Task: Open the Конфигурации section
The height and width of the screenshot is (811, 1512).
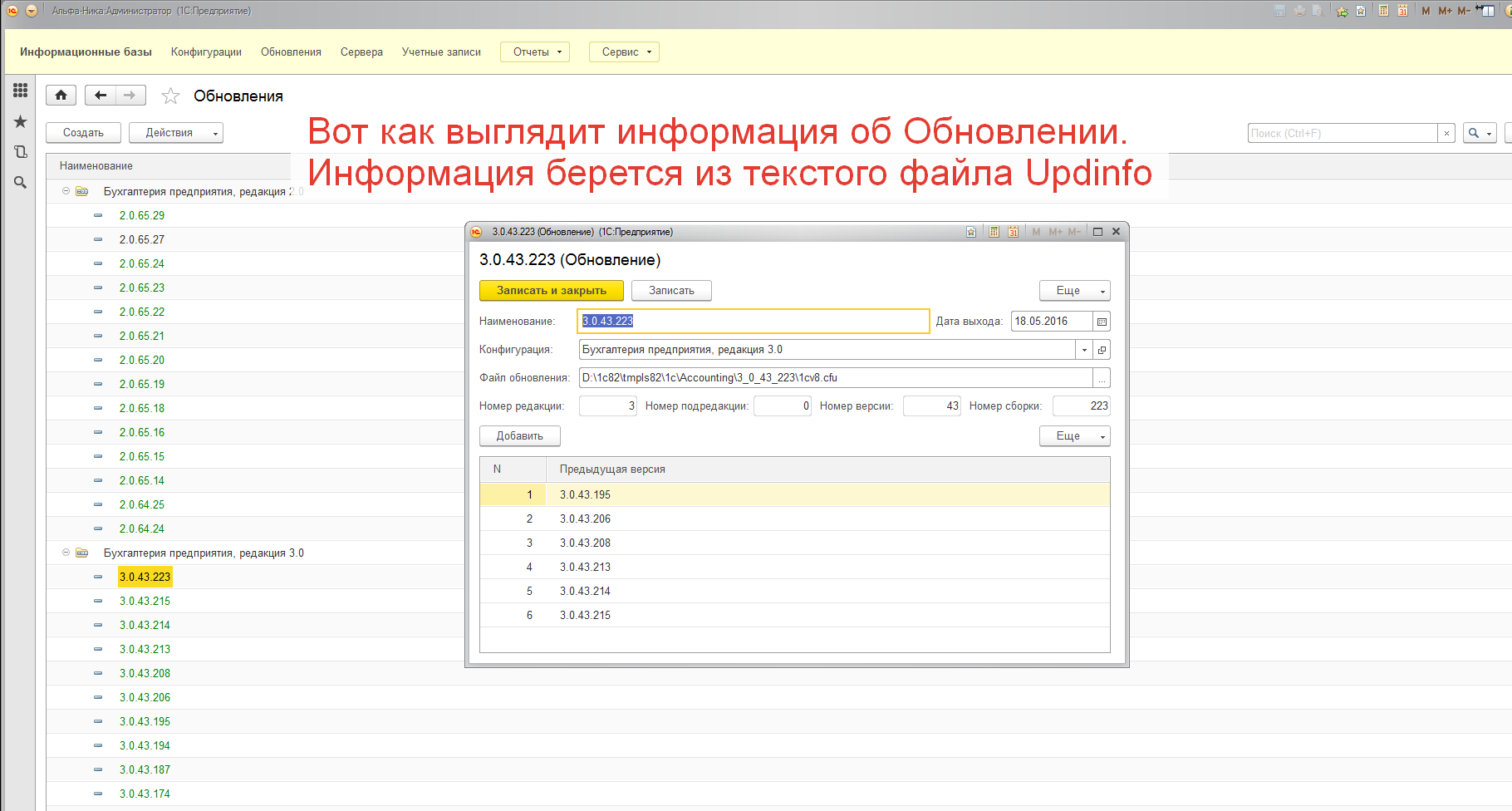Action: tap(206, 52)
